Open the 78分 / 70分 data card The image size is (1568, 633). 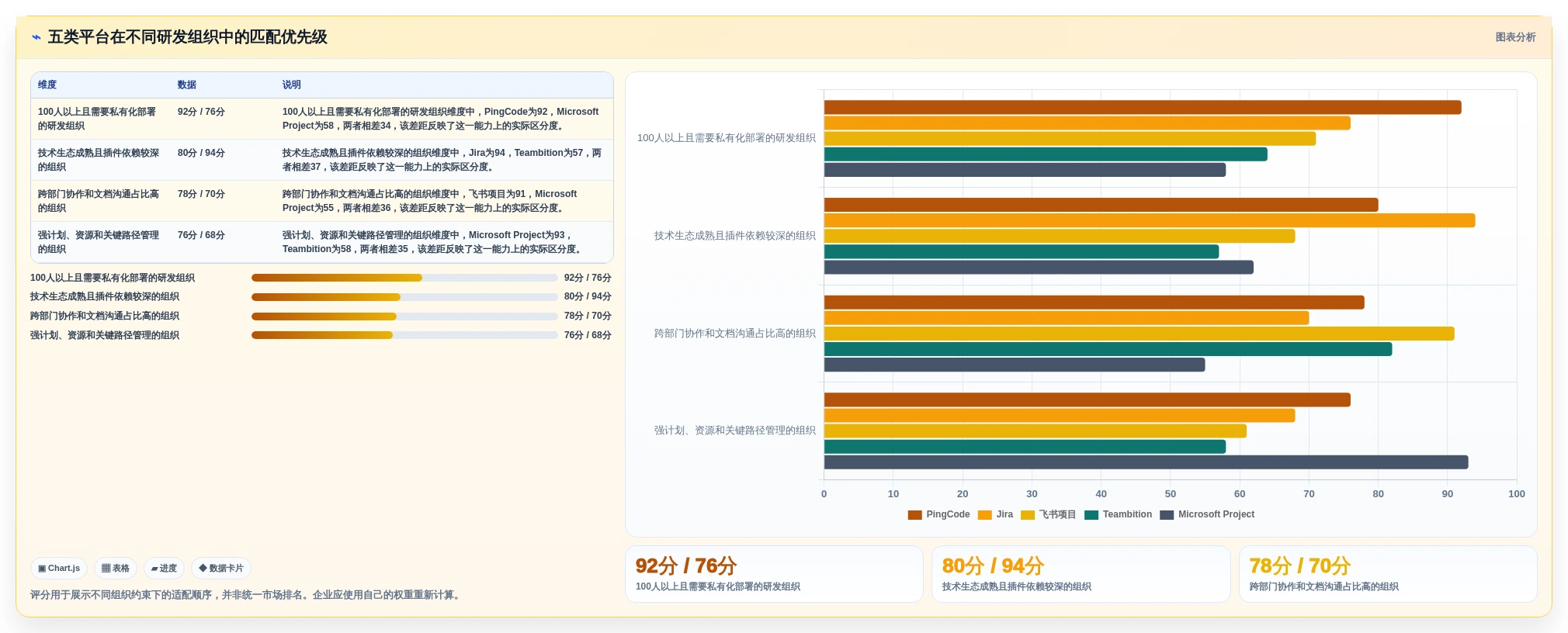coord(1388,574)
